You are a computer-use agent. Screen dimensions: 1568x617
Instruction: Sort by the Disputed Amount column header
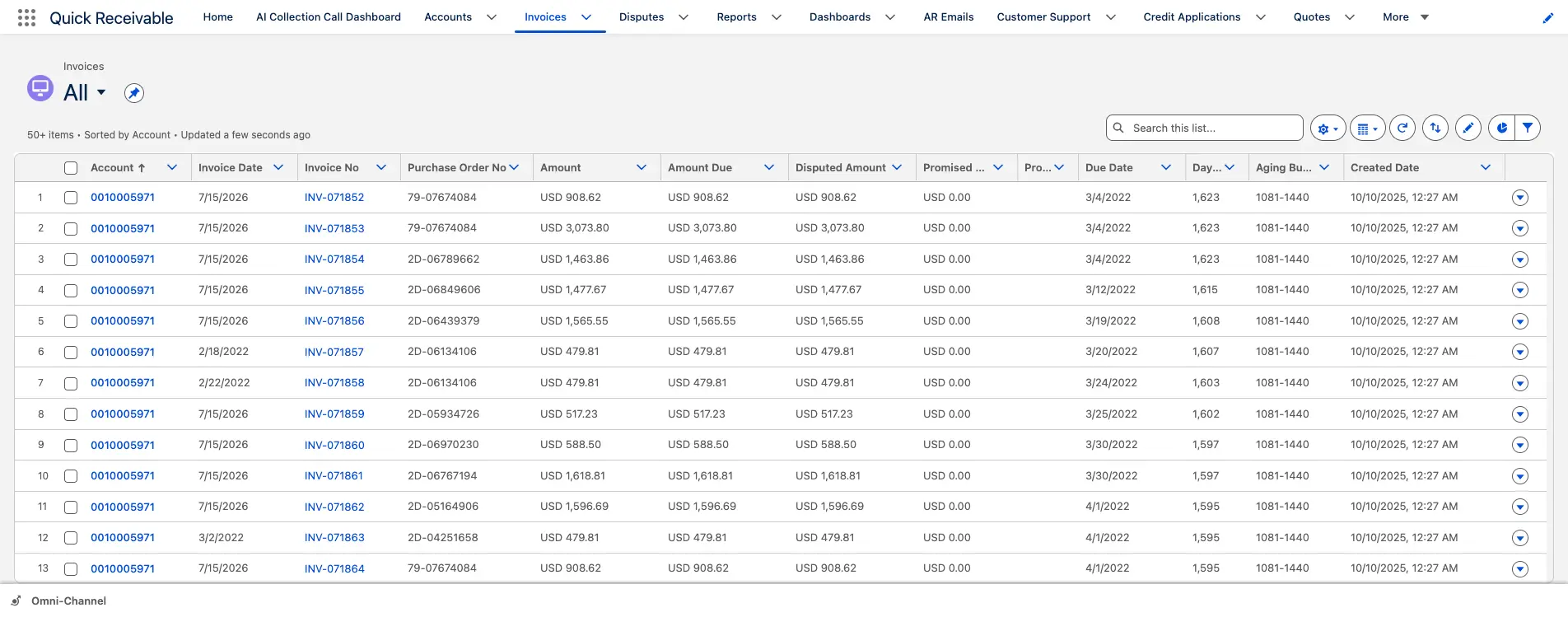coord(841,167)
